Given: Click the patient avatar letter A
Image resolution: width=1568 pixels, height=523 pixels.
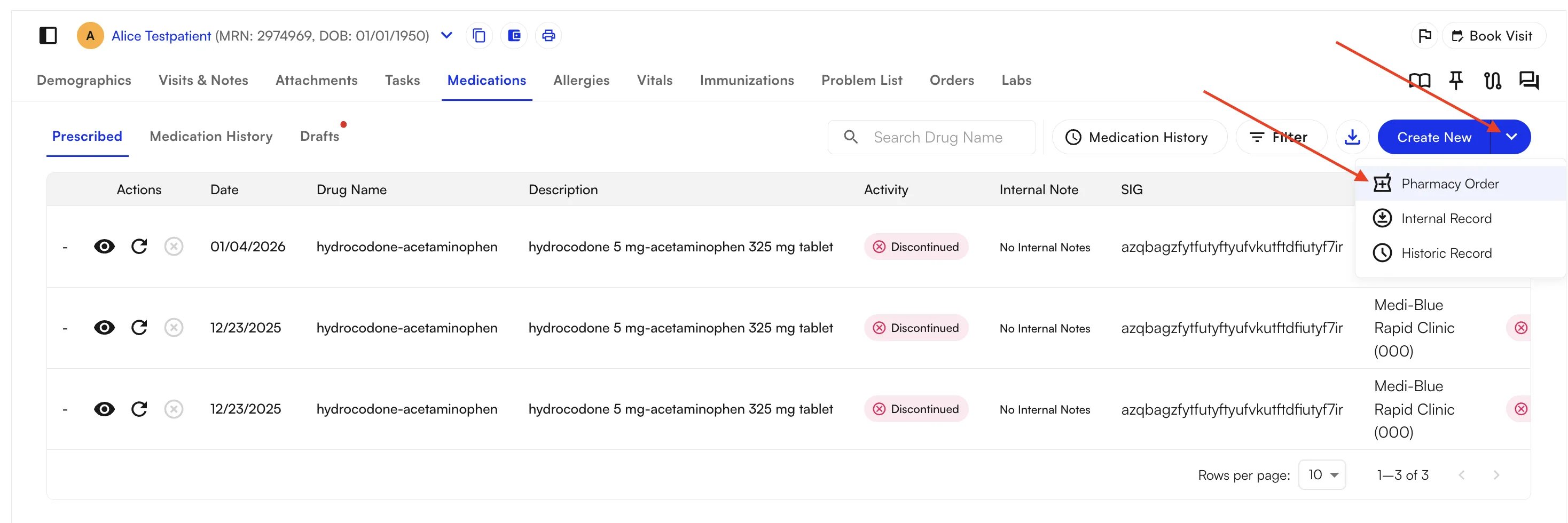Looking at the screenshot, I should coord(90,35).
